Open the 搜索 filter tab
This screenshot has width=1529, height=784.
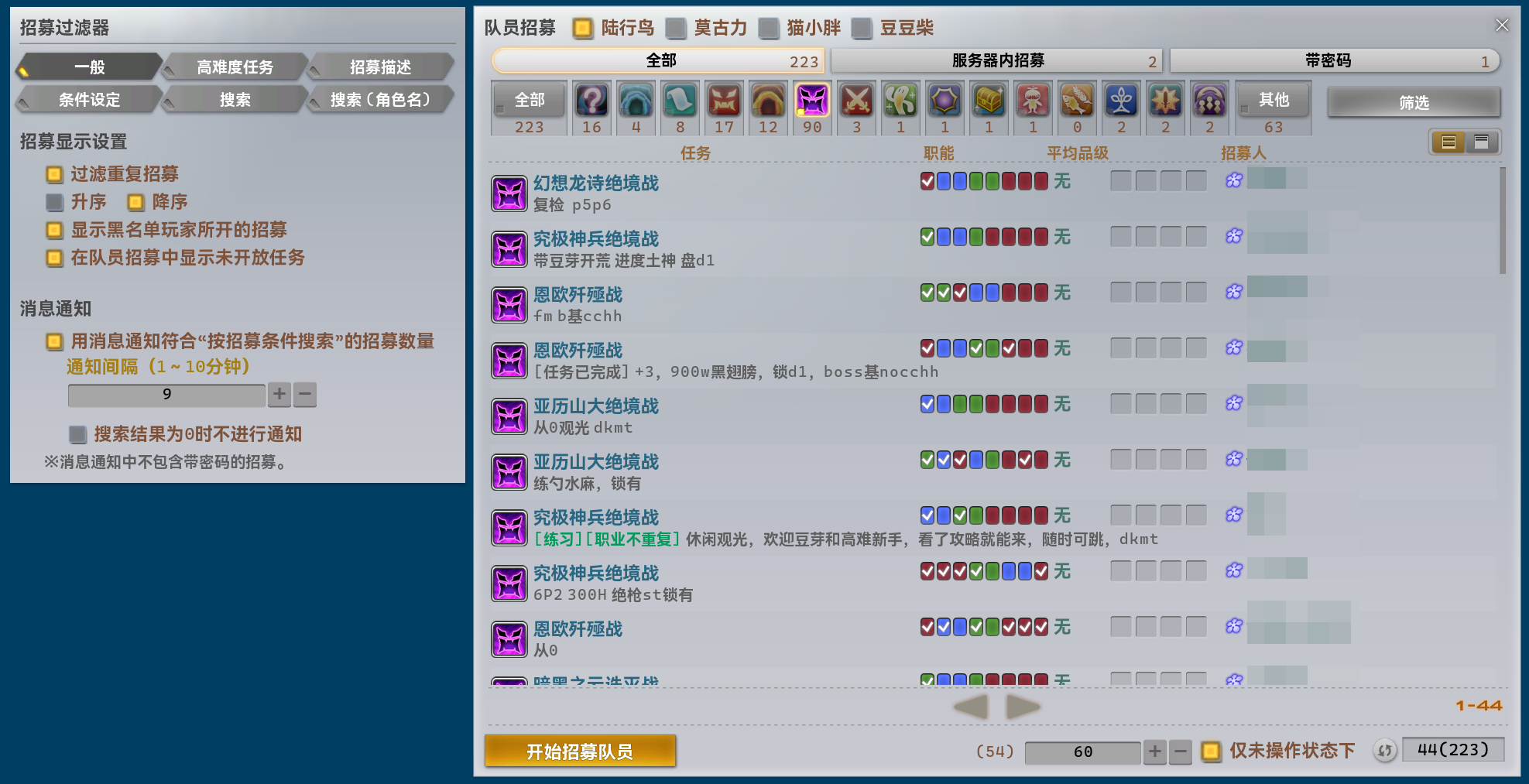[235, 100]
